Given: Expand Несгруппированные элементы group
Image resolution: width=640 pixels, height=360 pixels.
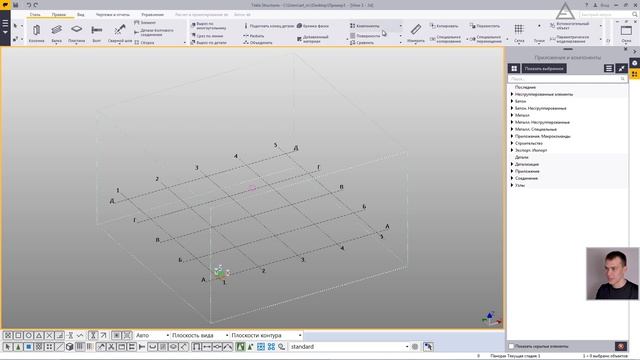Looking at the screenshot, I should 512,94.
